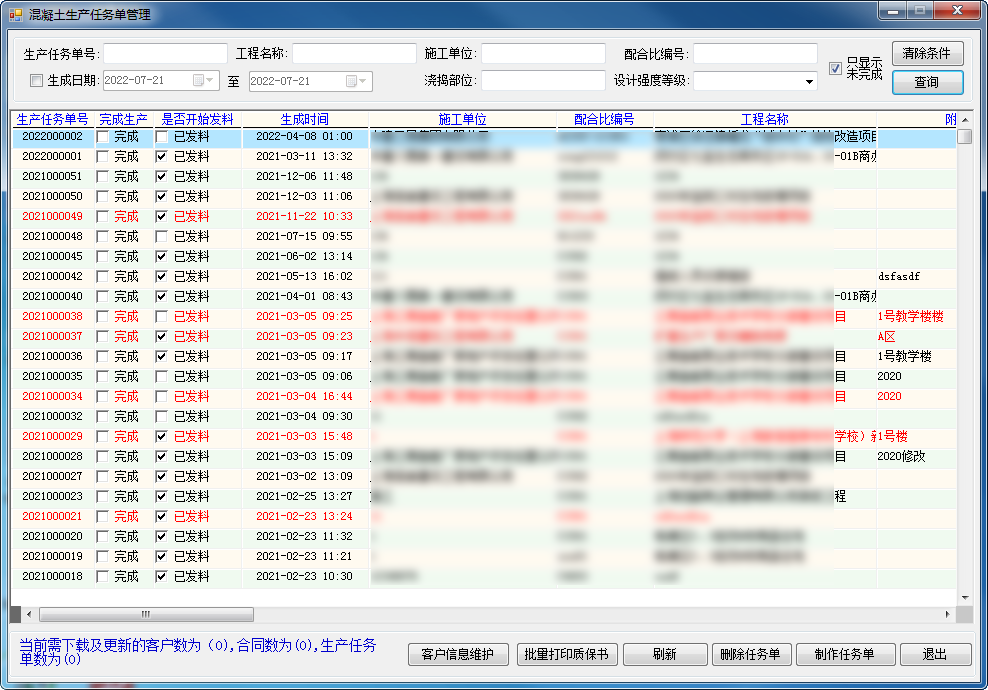Check 完成 box for task 2022000002
The height and width of the screenshot is (690, 988).
pyautogui.click(x=102, y=137)
